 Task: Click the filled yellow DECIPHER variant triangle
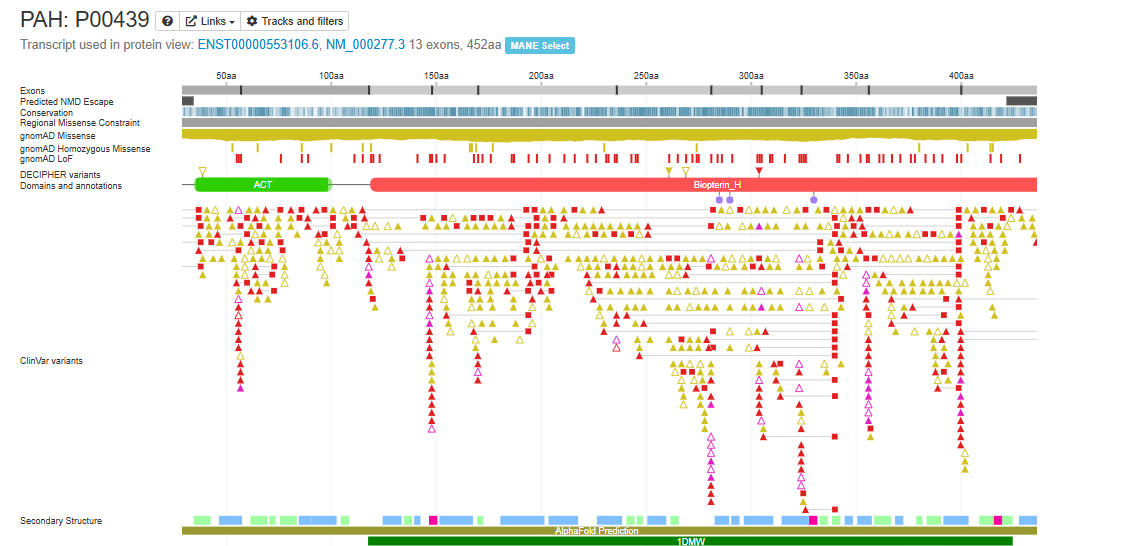[669, 172]
